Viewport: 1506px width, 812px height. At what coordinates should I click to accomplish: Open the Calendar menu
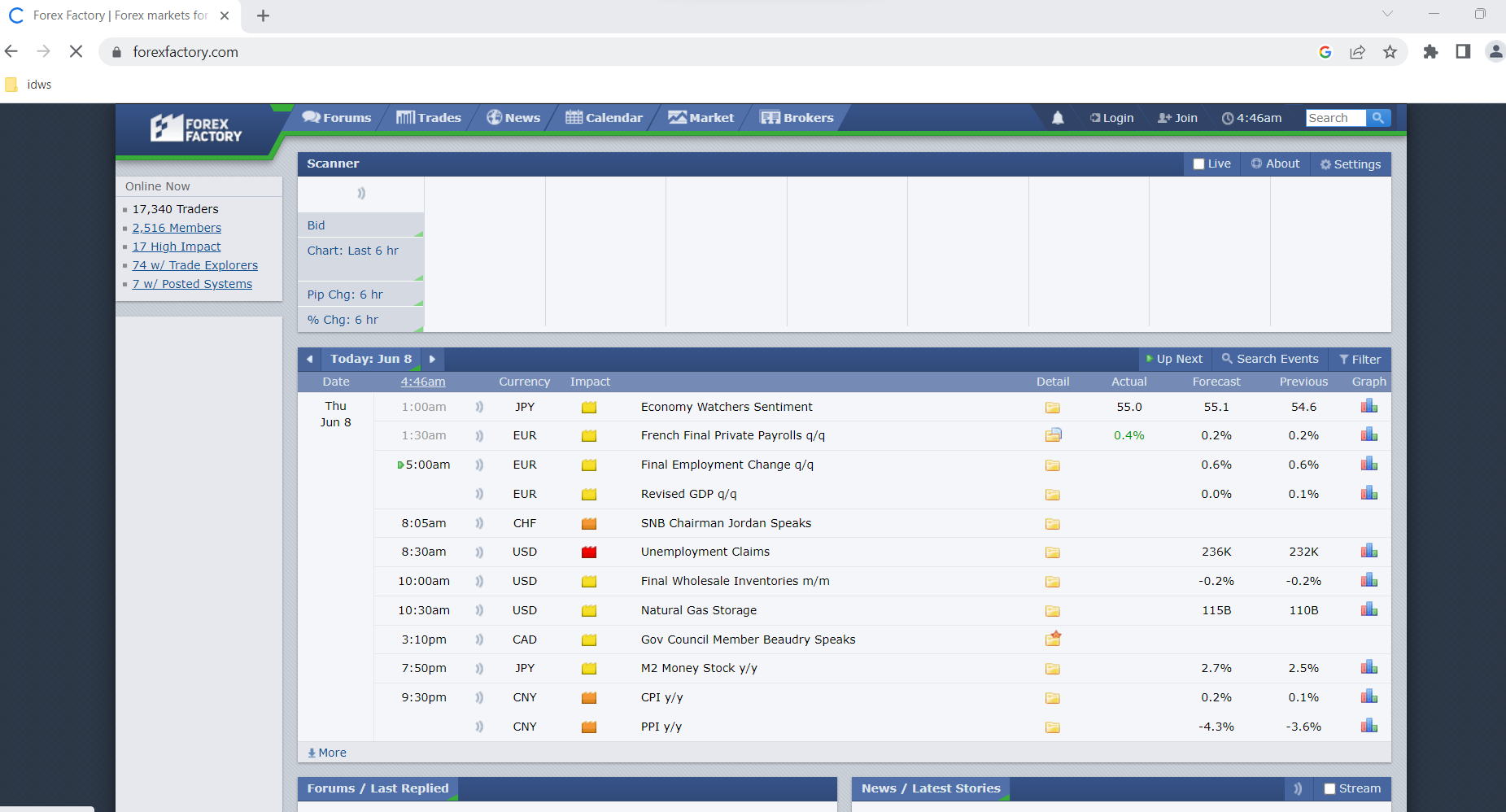coord(604,117)
